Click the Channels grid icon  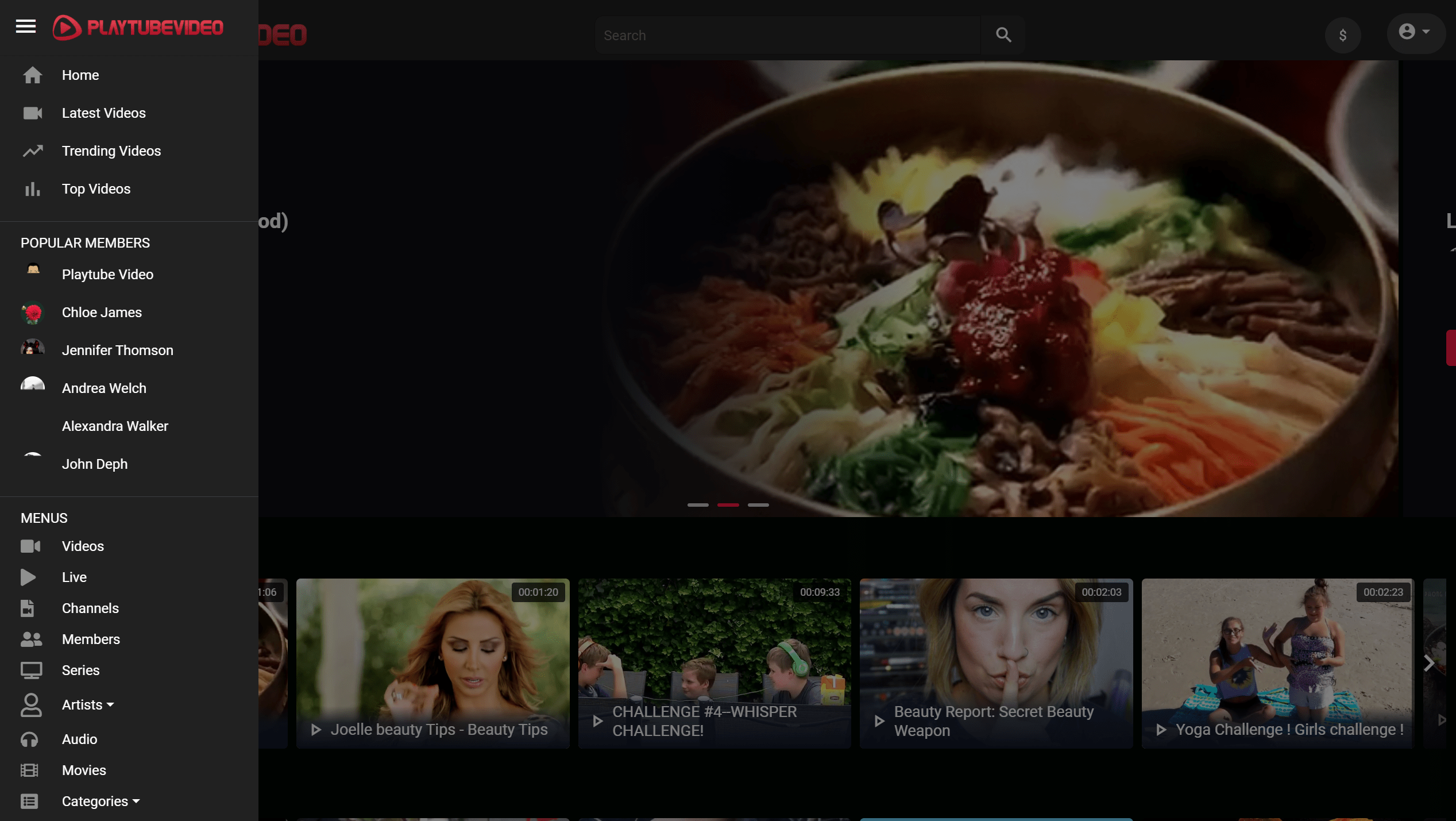click(29, 608)
